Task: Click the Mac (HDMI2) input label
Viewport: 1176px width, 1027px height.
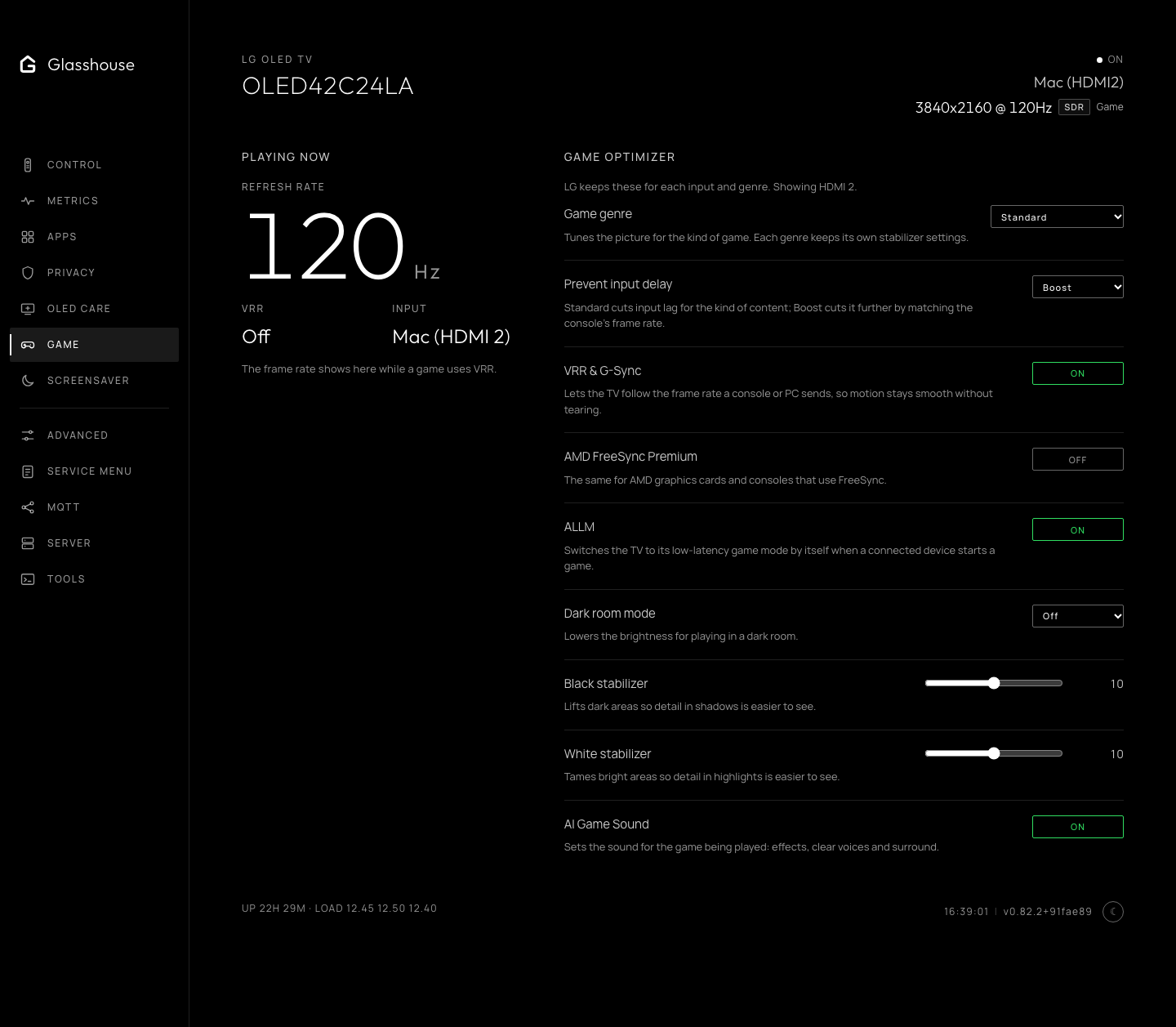Action: 1078,83
